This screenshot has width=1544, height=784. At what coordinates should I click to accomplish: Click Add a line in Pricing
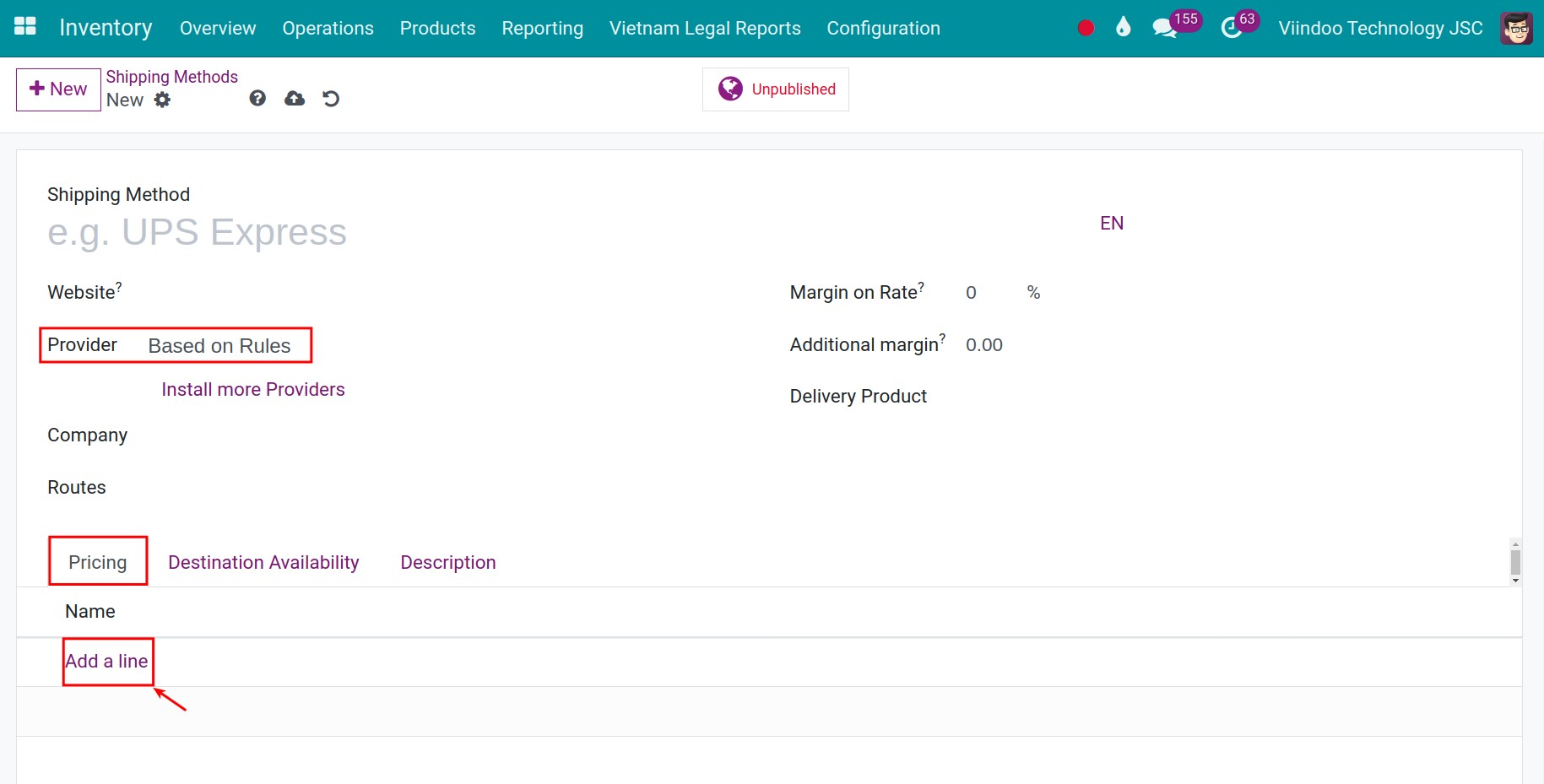pos(106,661)
